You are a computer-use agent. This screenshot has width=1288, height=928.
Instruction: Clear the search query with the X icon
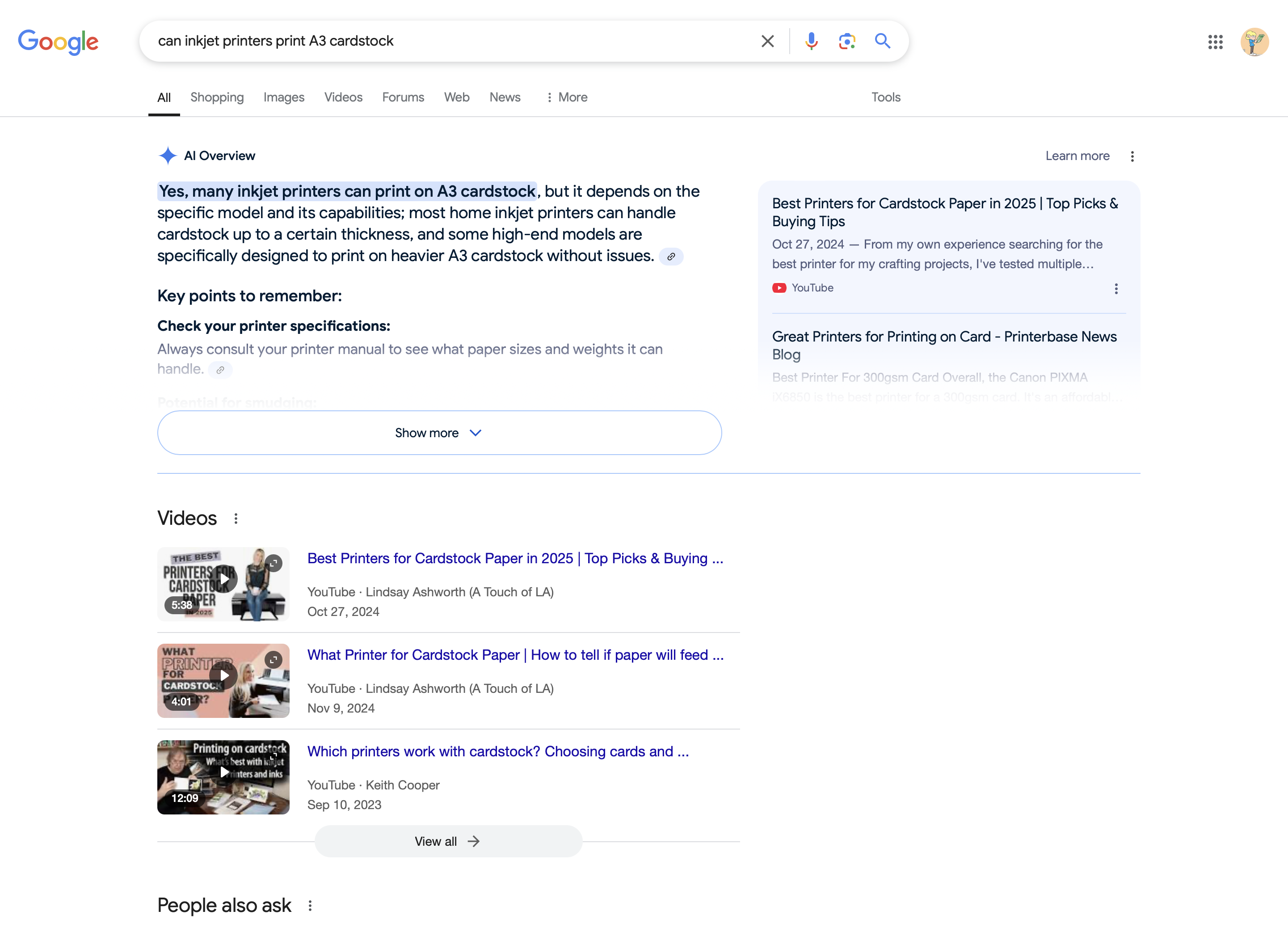click(x=767, y=41)
